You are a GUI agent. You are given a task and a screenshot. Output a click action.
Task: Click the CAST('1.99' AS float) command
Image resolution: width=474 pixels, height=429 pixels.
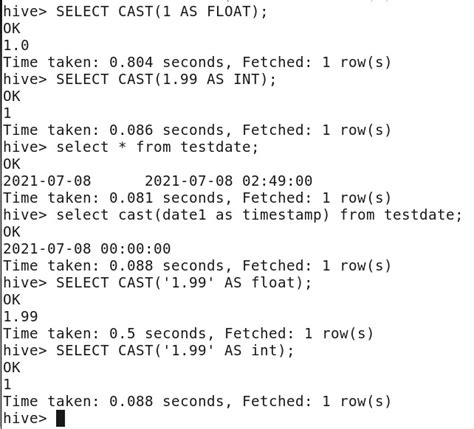tap(184, 283)
